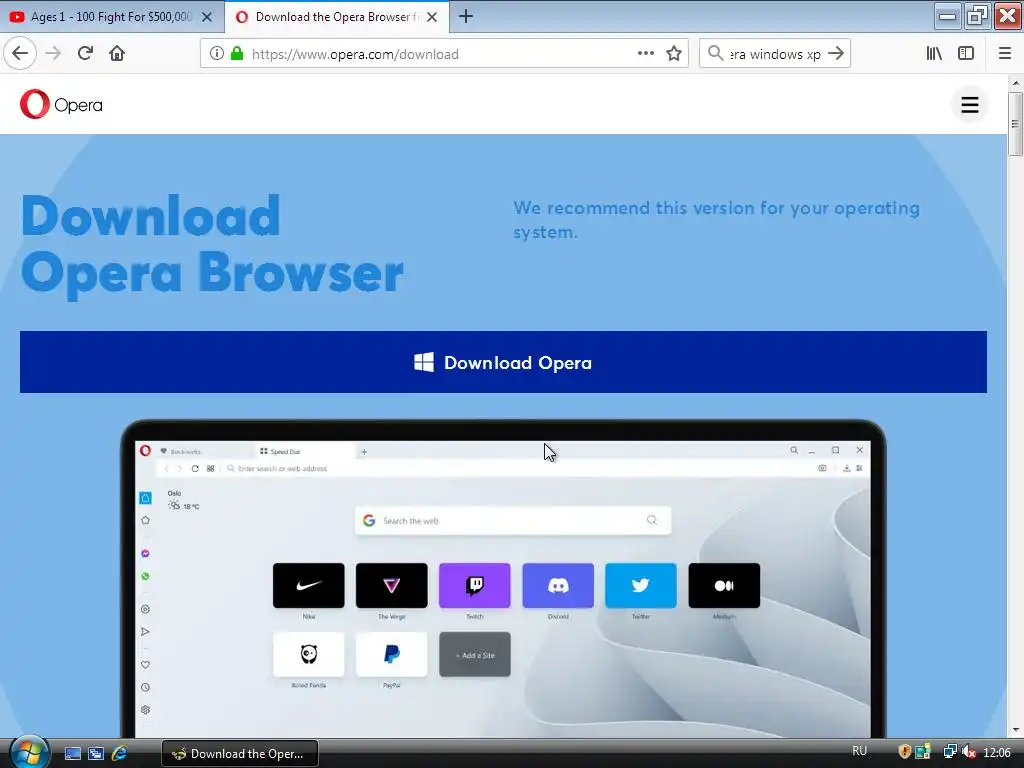Submit the search with the arrow button
This screenshot has height=768, width=1024.
pos(836,54)
